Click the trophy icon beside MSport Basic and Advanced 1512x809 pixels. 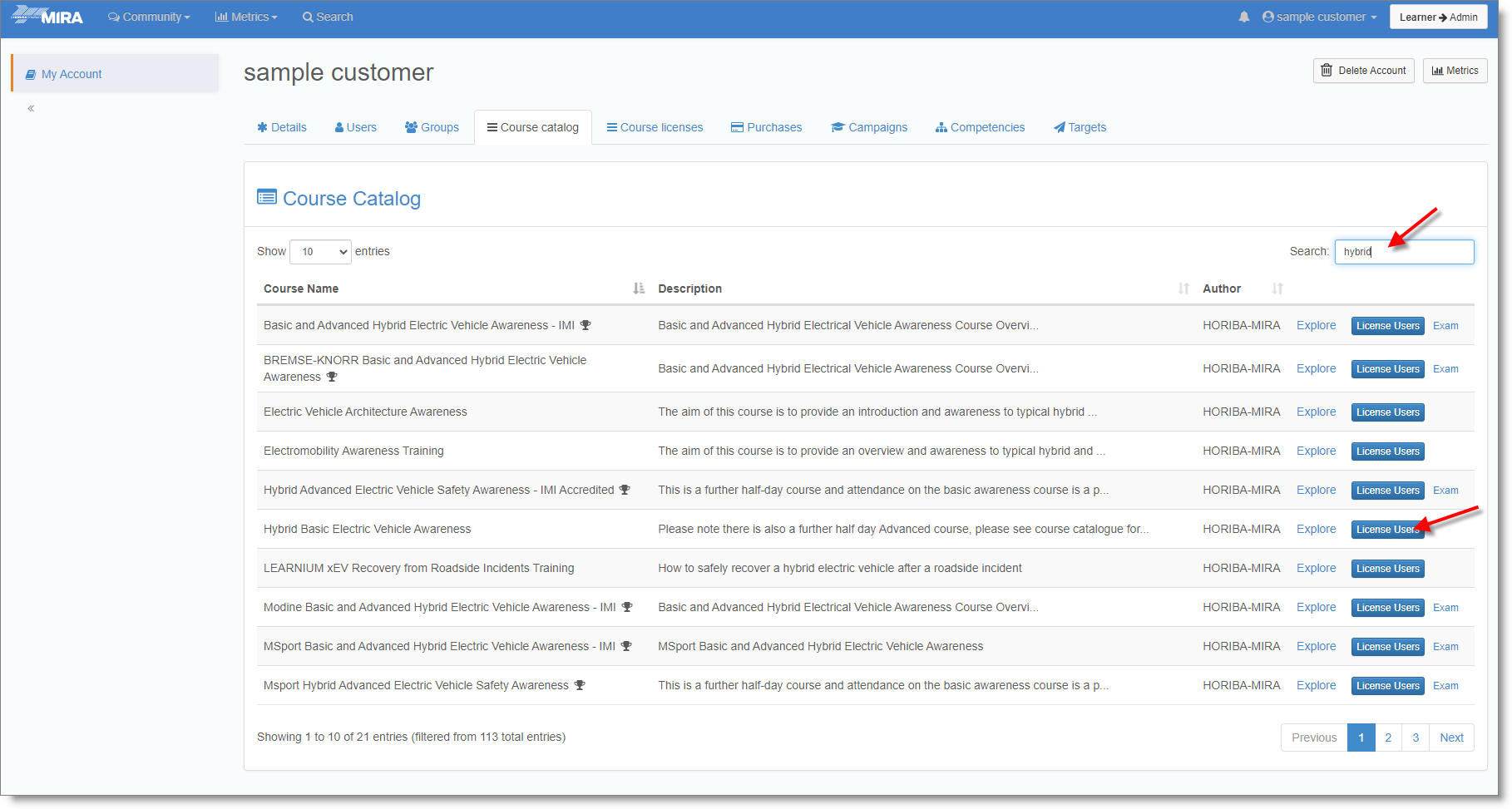(x=626, y=646)
